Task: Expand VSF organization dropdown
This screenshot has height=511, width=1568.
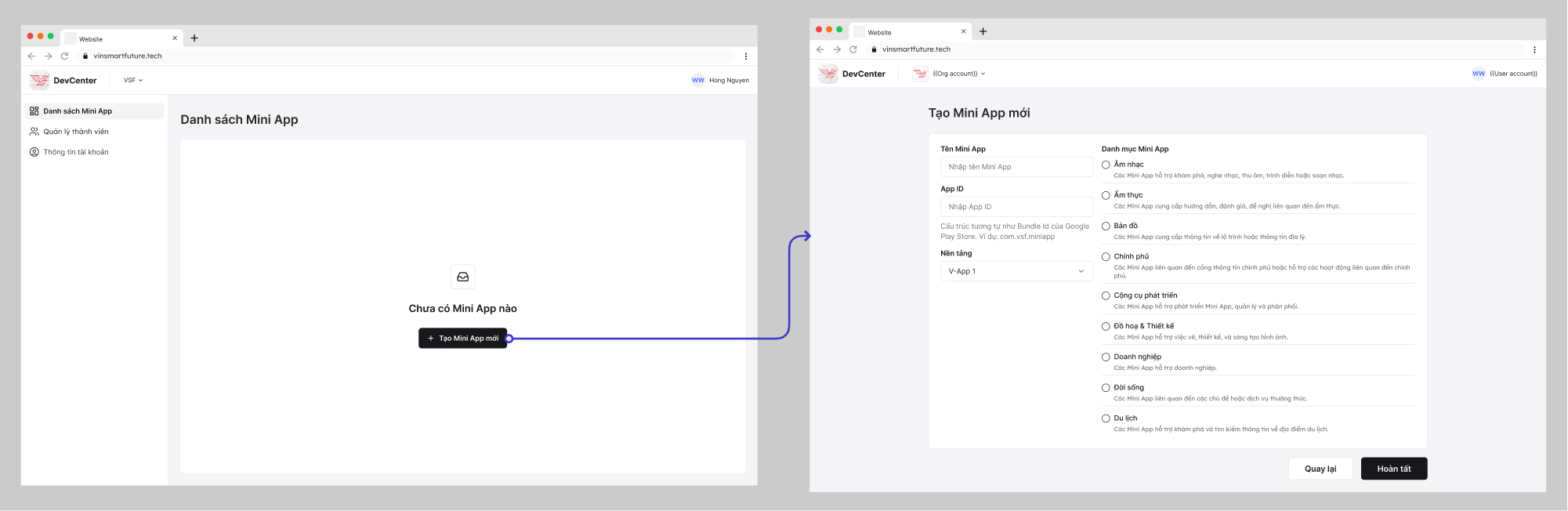Action: click(x=133, y=80)
